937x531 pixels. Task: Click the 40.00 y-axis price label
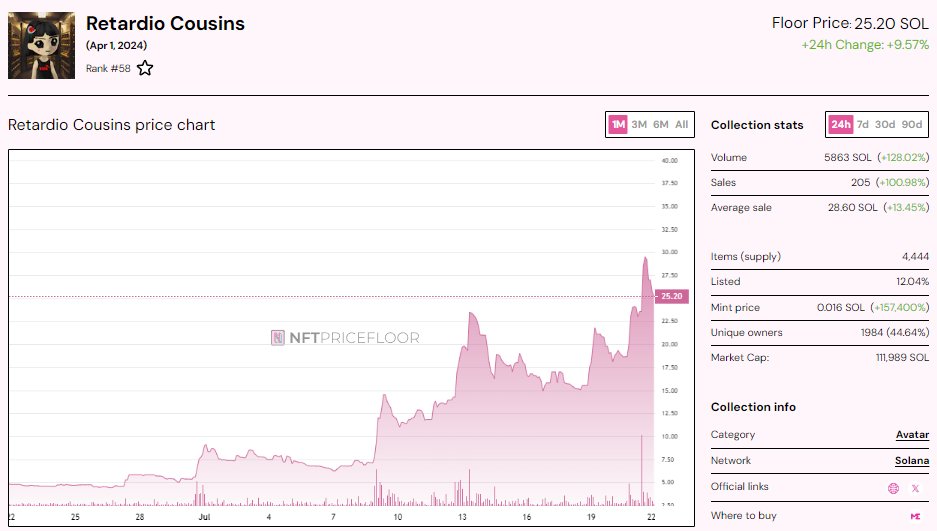point(669,160)
